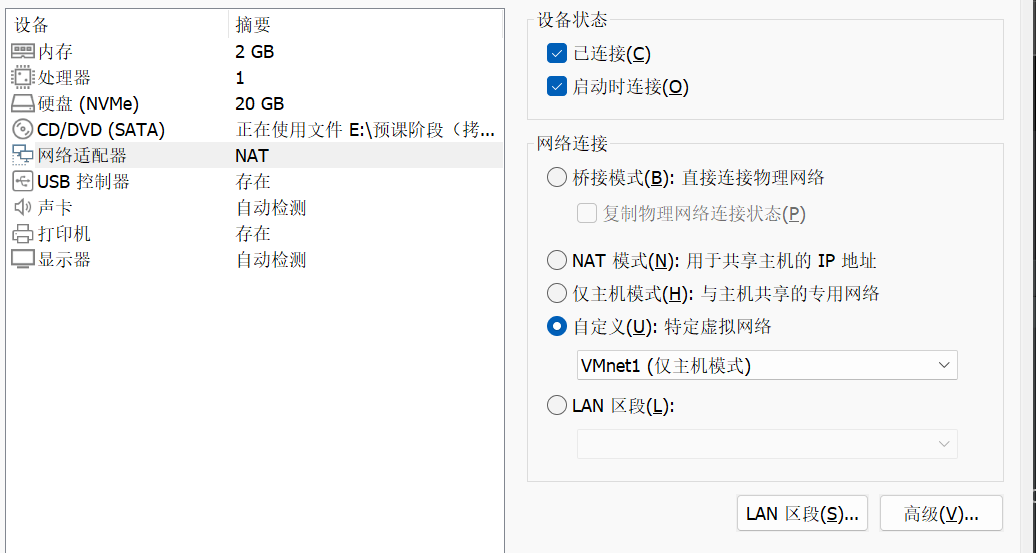Click the USB controller icon
Viewport: 1036px width, 553px height.
tap(22, 181)
